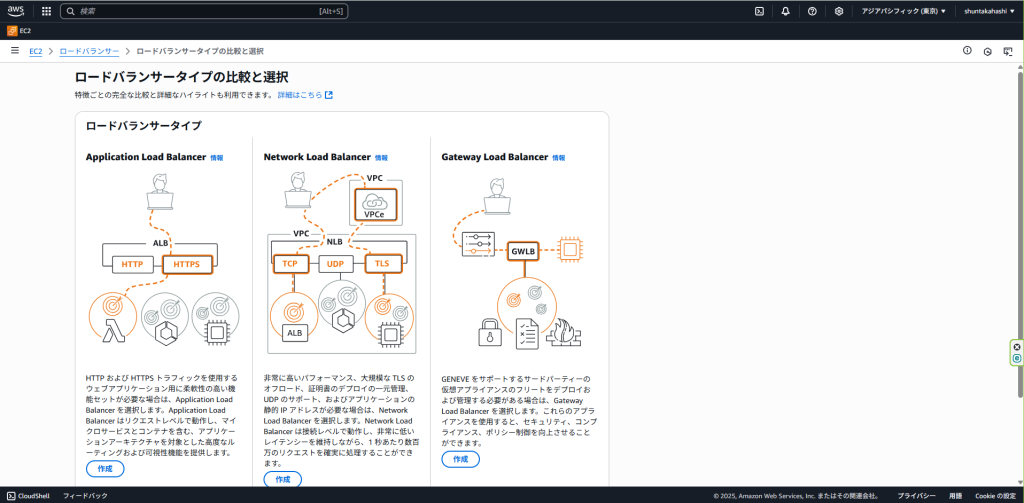The width and height of the screenshot is (1024, 503).
Task: Open the services grid menu
Action: pos(46,11)
